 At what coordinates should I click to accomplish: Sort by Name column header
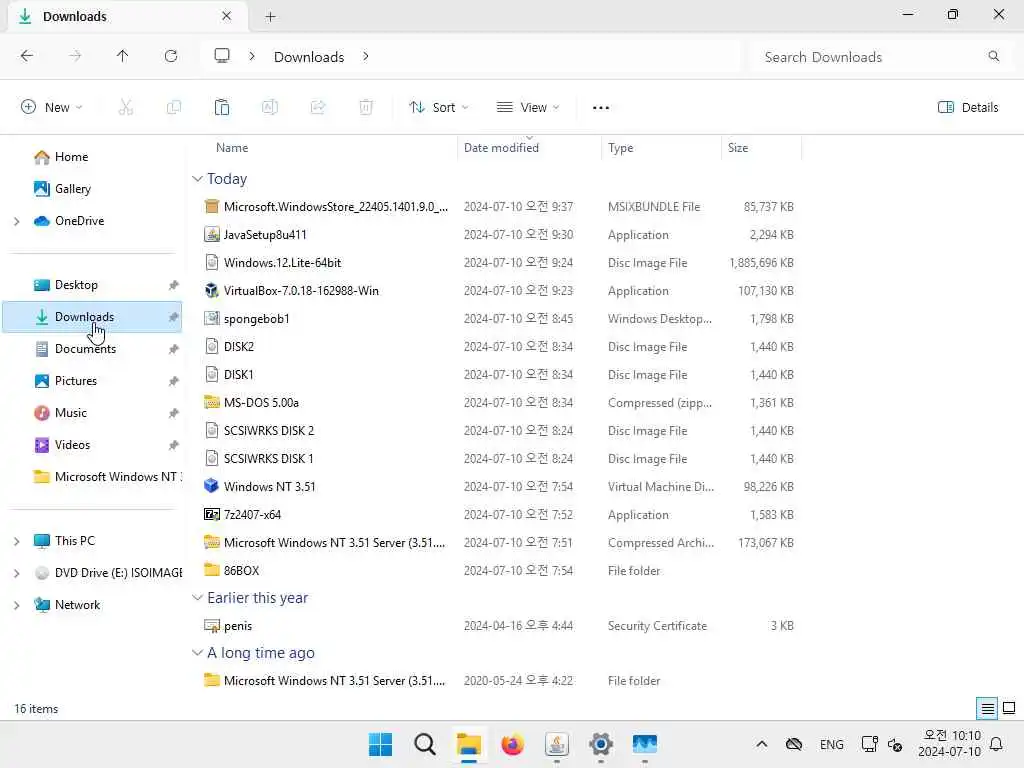pyautogui.click(x=232, y=148)
